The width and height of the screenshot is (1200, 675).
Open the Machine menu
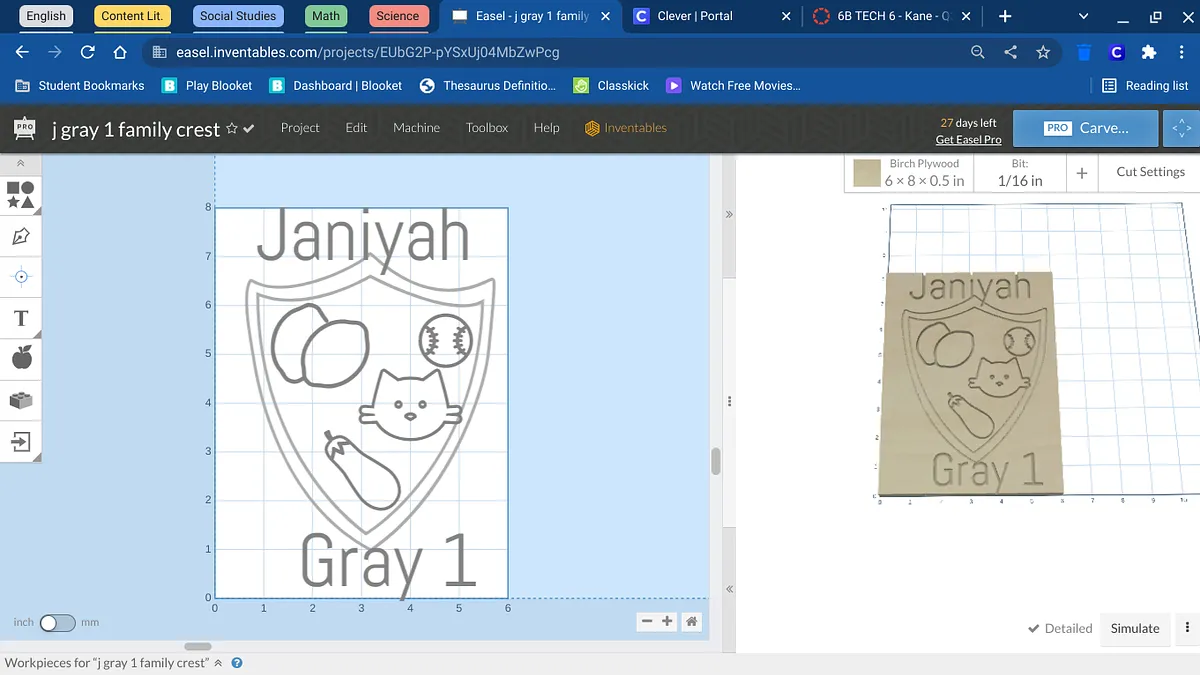(416, 128)
